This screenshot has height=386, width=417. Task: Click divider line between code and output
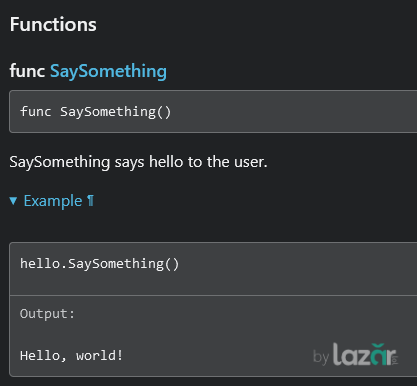pyautogui.click(x=213, y=295)
